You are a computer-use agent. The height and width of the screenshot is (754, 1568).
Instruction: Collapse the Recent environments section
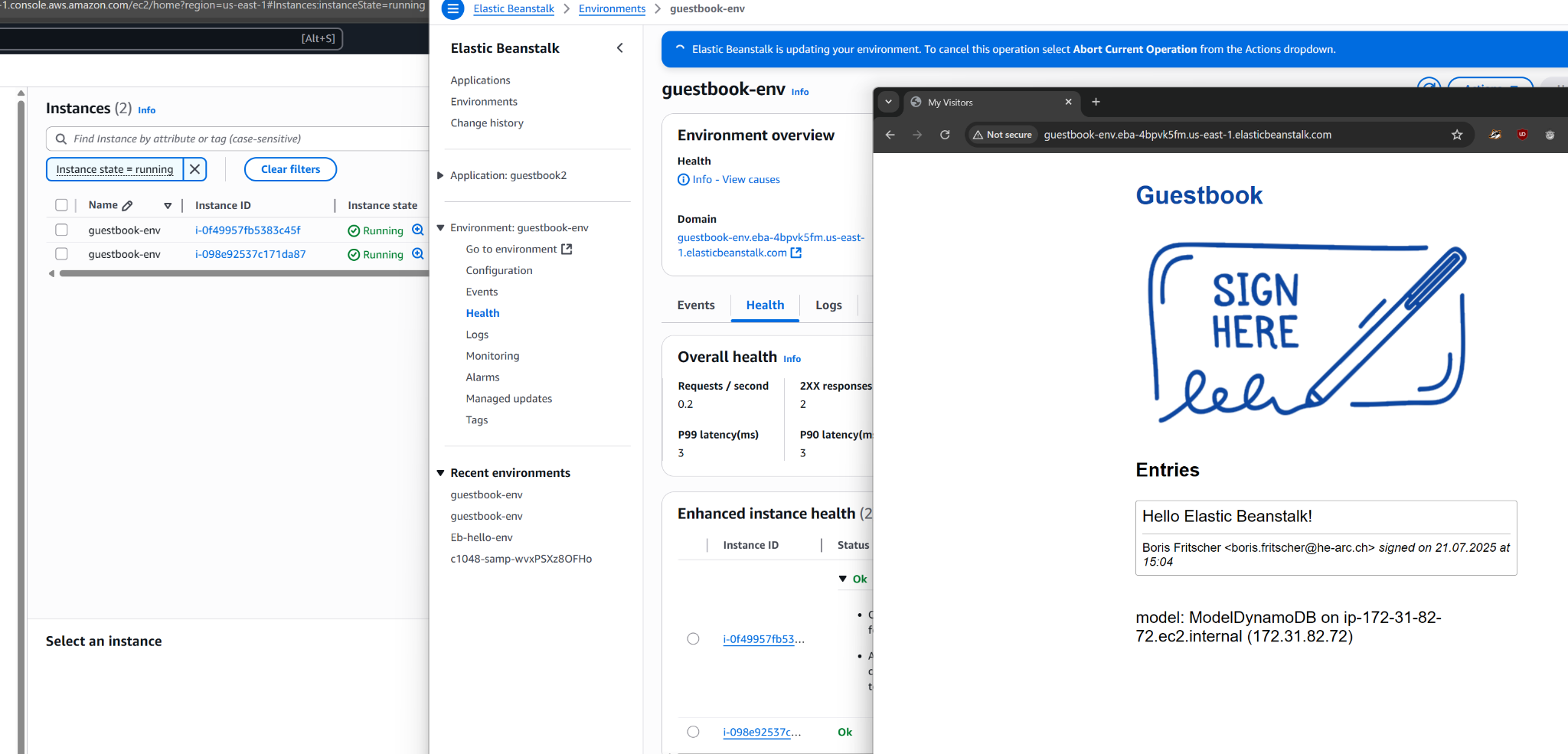tap(440, 473)
